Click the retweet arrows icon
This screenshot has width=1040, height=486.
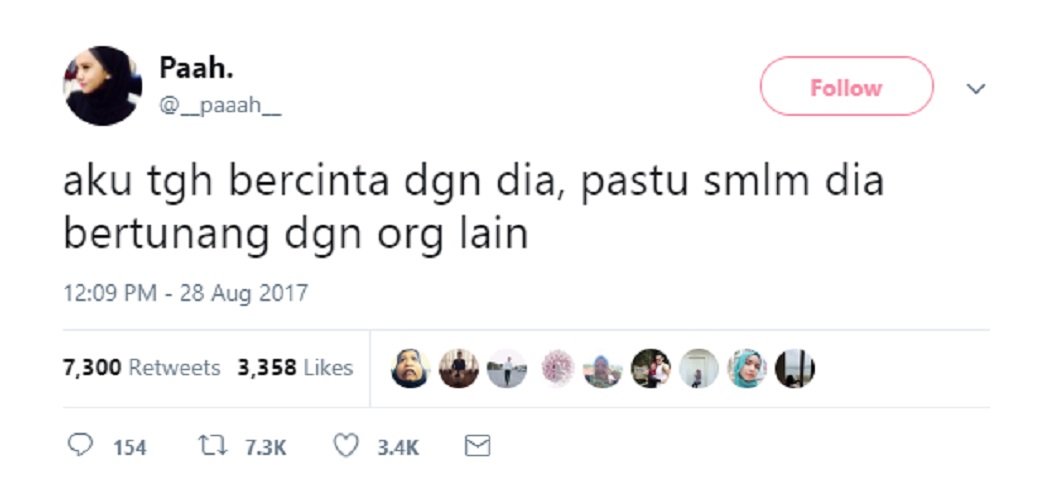click(213, 446)
